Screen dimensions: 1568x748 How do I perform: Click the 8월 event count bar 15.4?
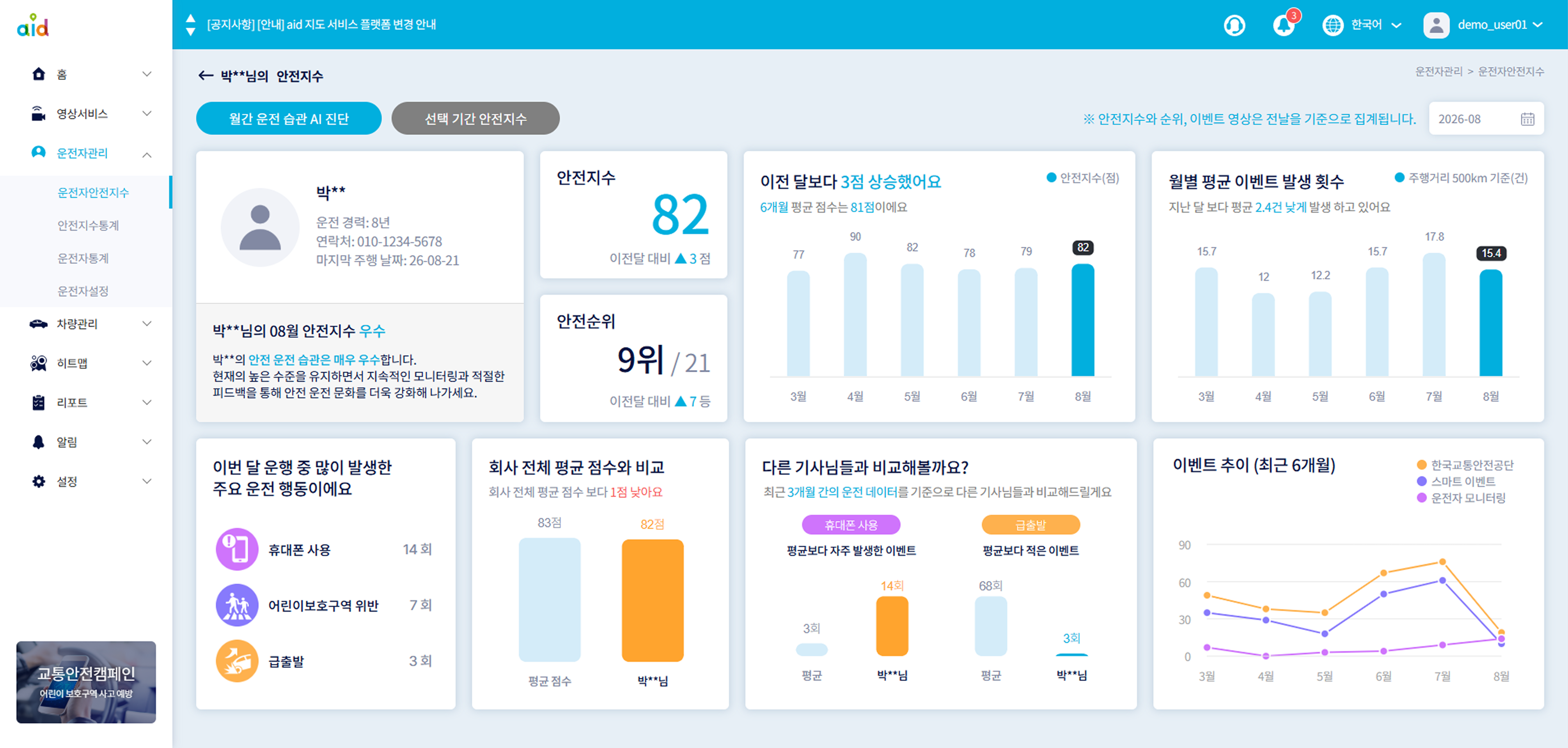coord(1491,323)
